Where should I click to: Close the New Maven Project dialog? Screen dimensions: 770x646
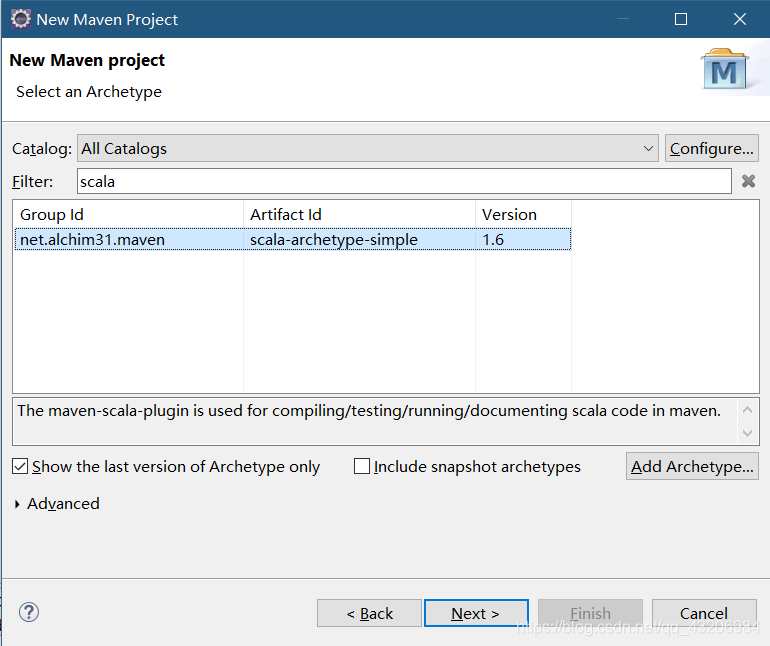pos(740,19)
